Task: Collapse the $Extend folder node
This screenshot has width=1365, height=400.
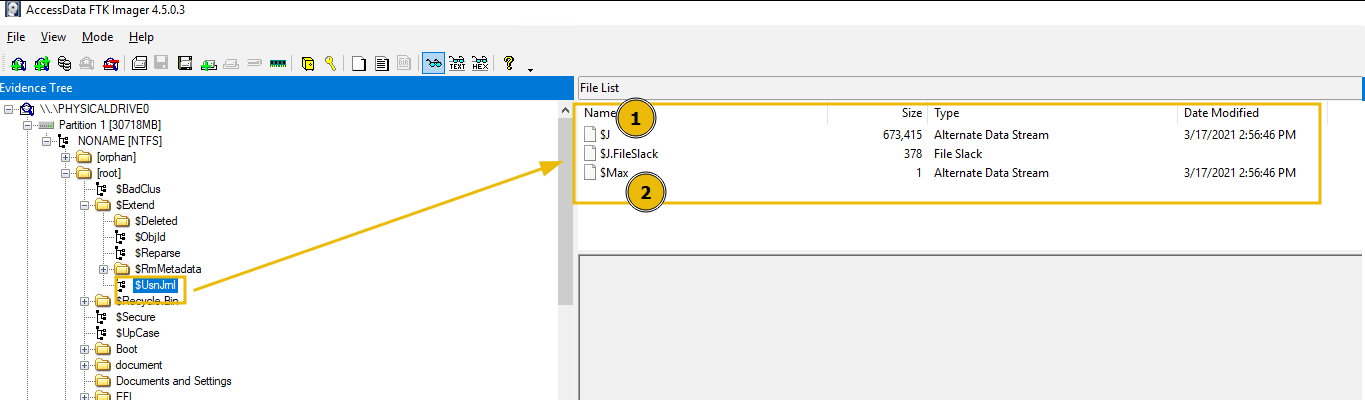Action: (84, 205)
